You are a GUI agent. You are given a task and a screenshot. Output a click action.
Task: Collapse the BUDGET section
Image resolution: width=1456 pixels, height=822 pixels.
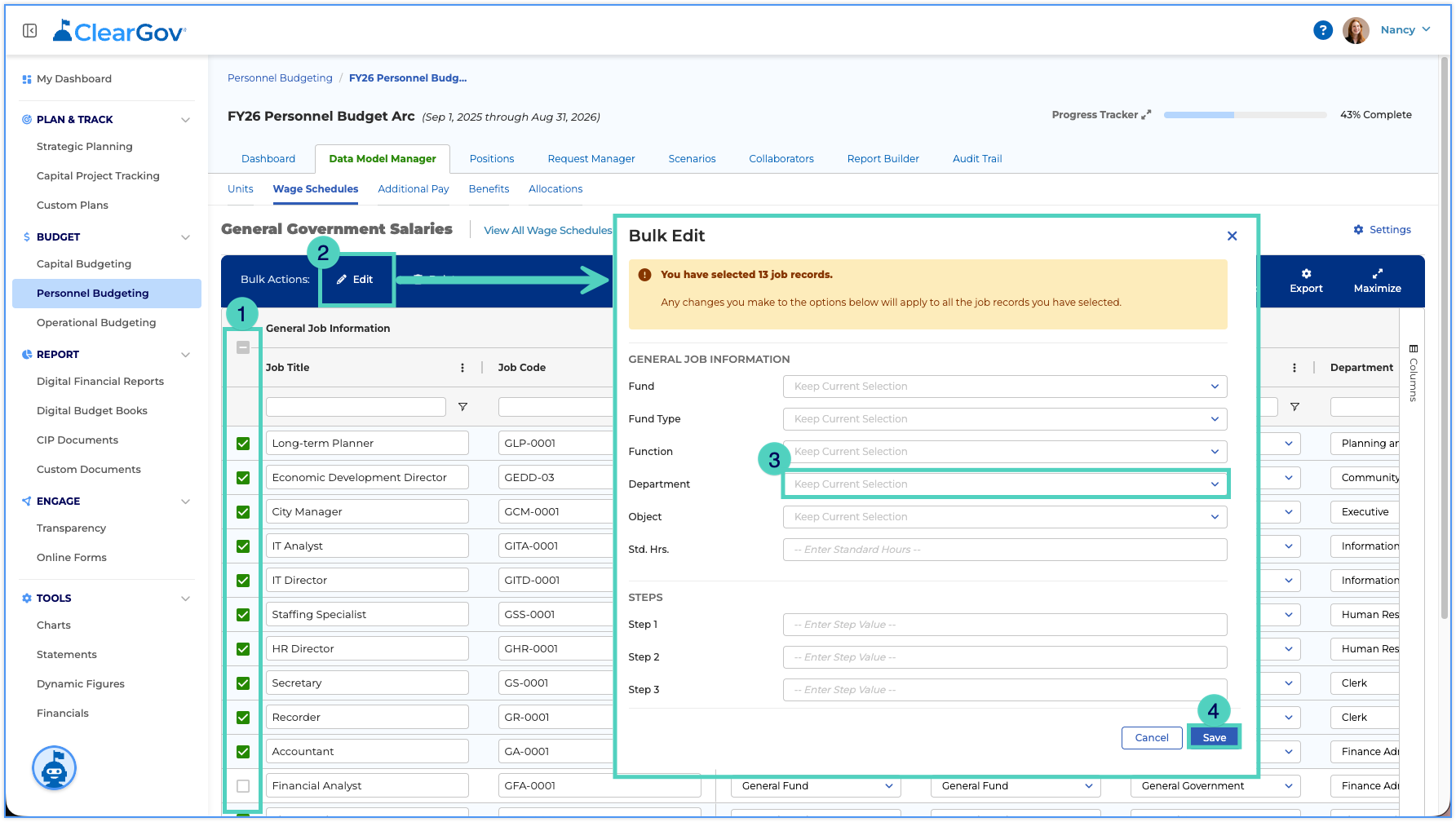[x=185, y=237]
